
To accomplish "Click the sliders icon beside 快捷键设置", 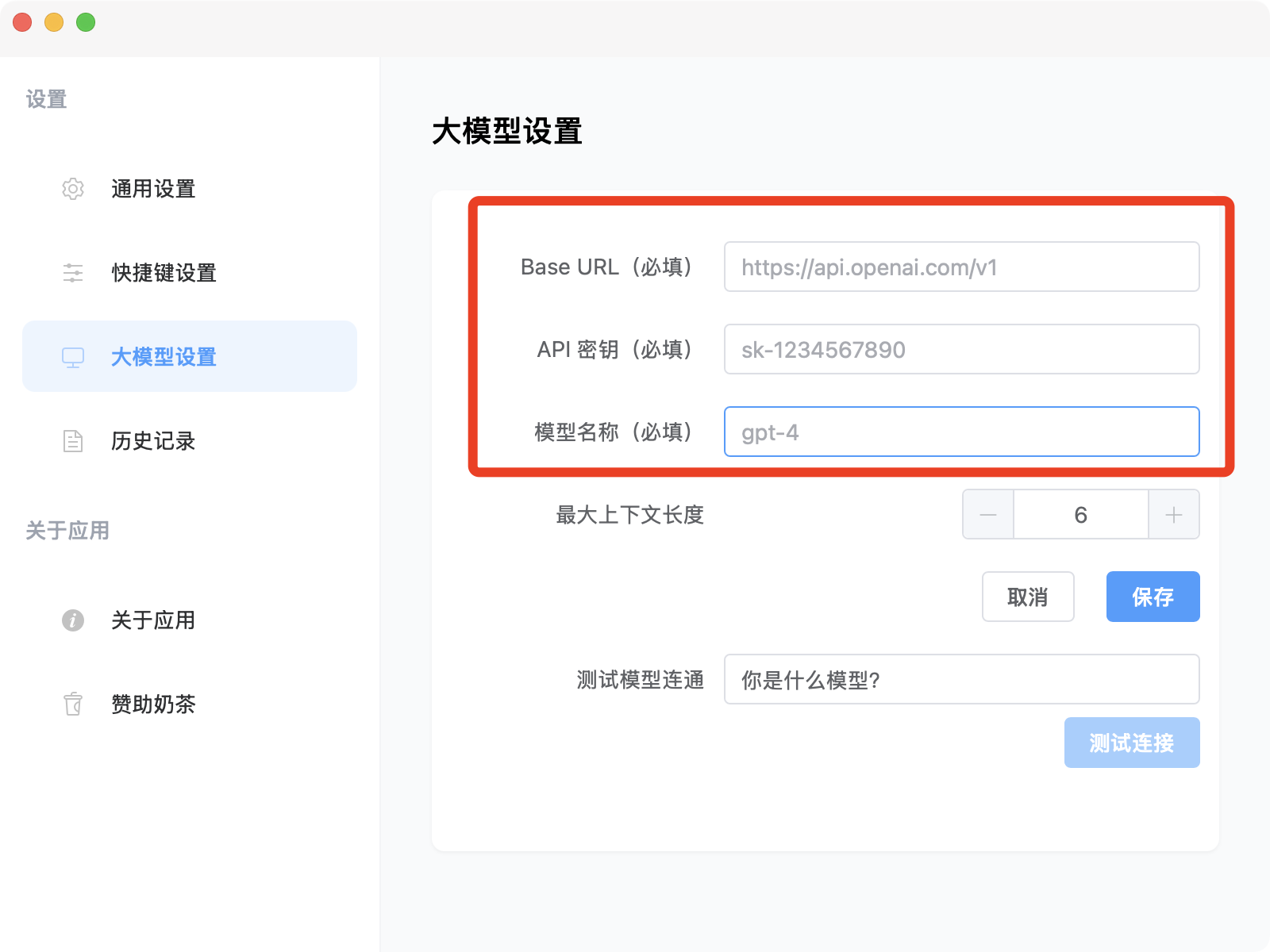I will 73,273.
